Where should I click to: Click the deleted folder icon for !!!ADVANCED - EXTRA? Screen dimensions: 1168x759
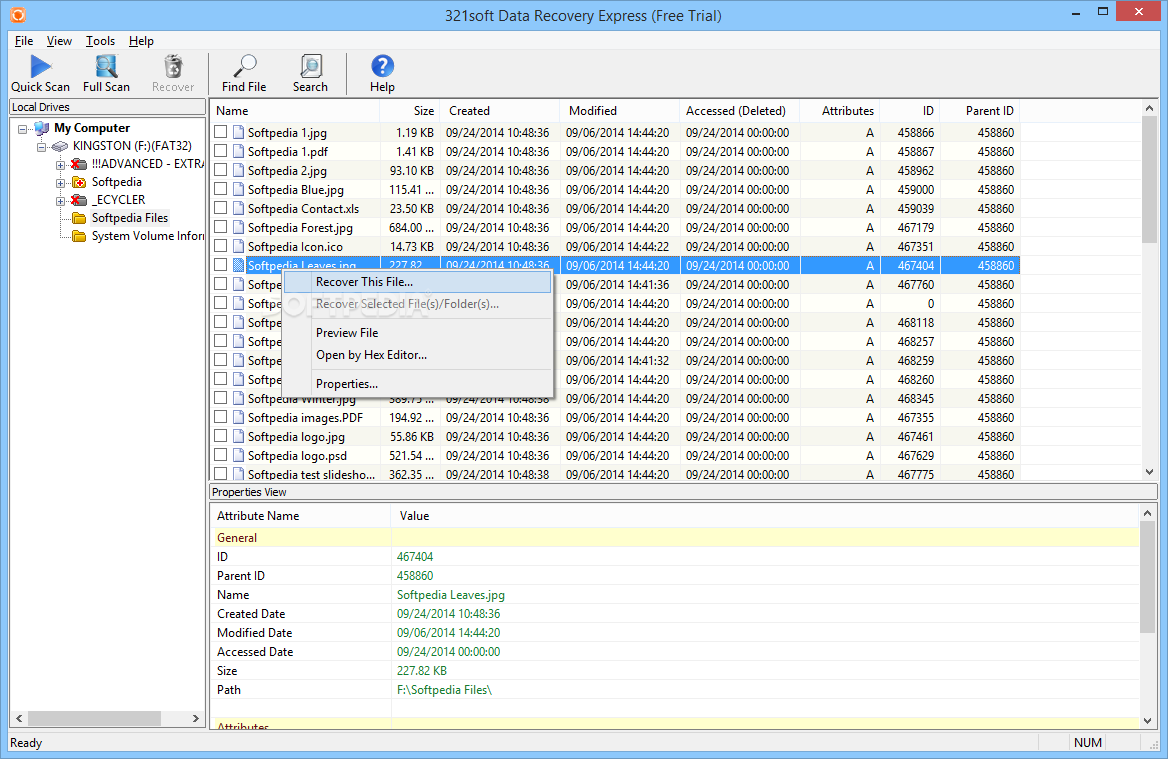point(79,164)
